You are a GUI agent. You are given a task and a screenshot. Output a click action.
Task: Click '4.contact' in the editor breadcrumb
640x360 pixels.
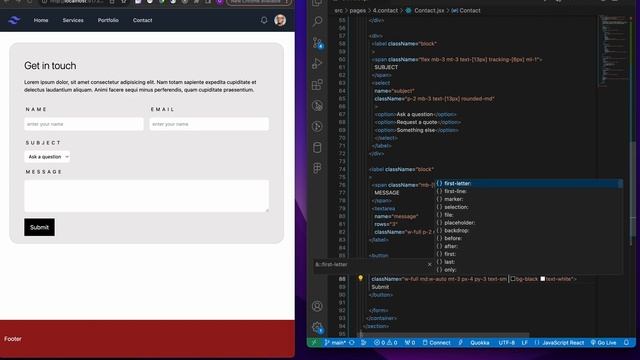pyautogui.click(x=385, y=11)
